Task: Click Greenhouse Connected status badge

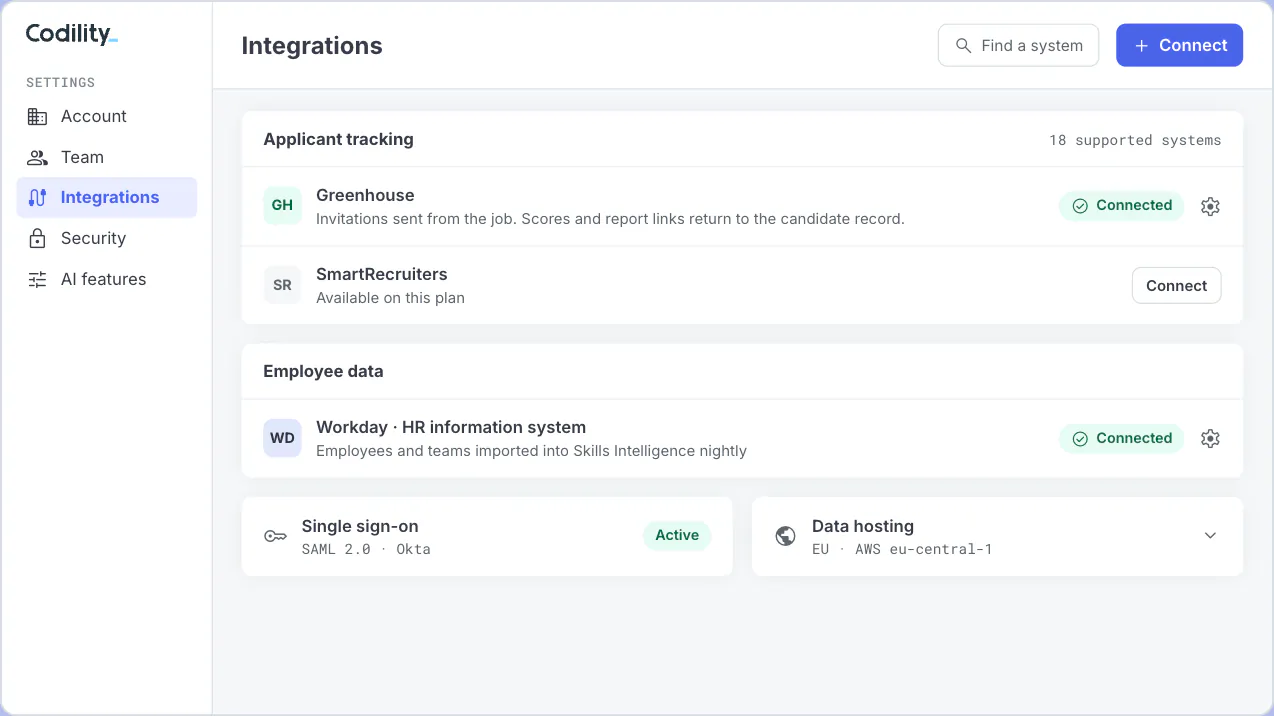Action: point(1121,206)
